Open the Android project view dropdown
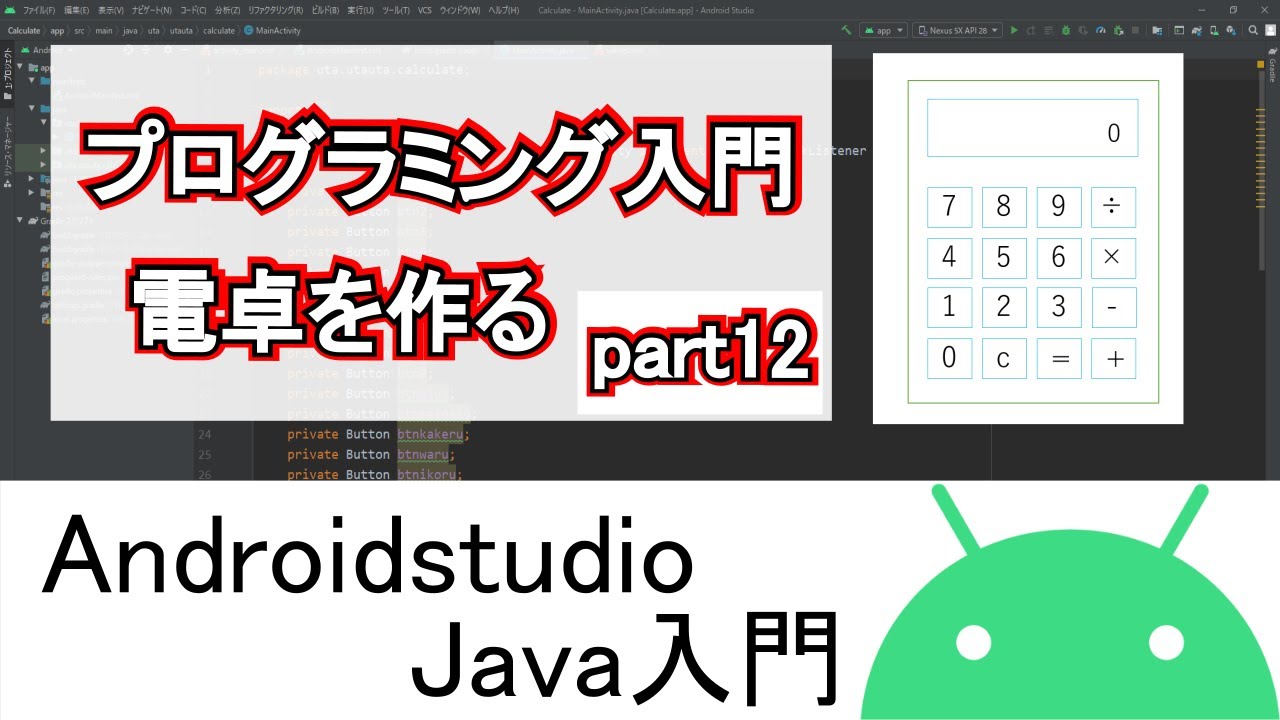 coord(46,50)
